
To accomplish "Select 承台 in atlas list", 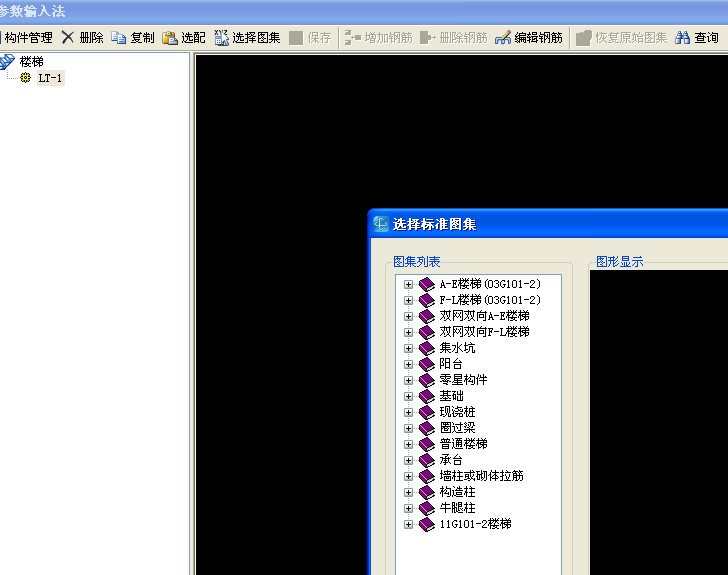I will click(451, 460).
